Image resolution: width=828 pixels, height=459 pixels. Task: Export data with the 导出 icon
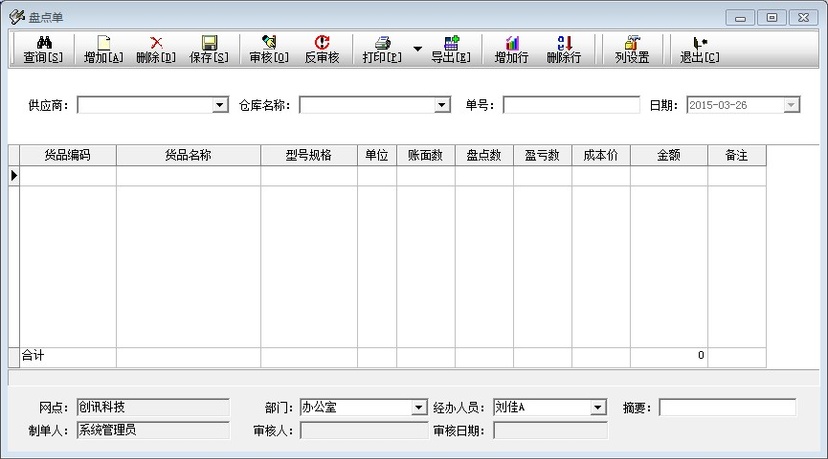coord(450,43)
